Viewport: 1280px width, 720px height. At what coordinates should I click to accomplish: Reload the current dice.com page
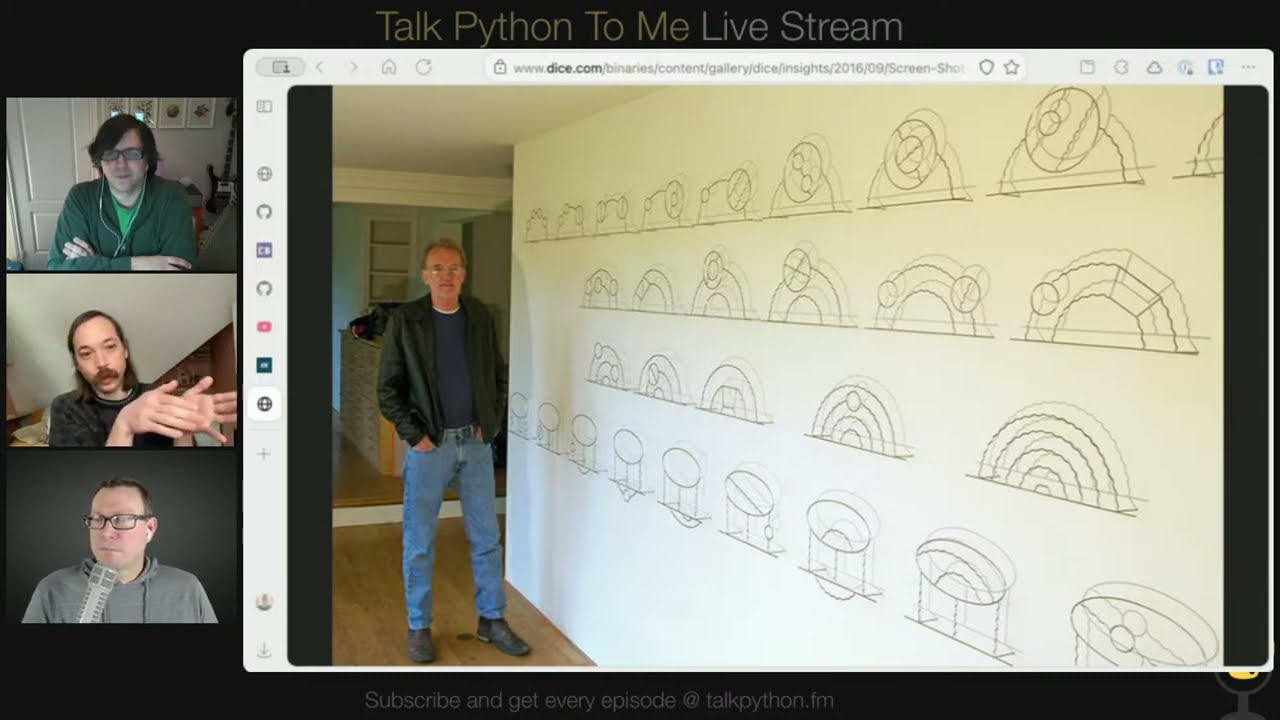(423, 67)
